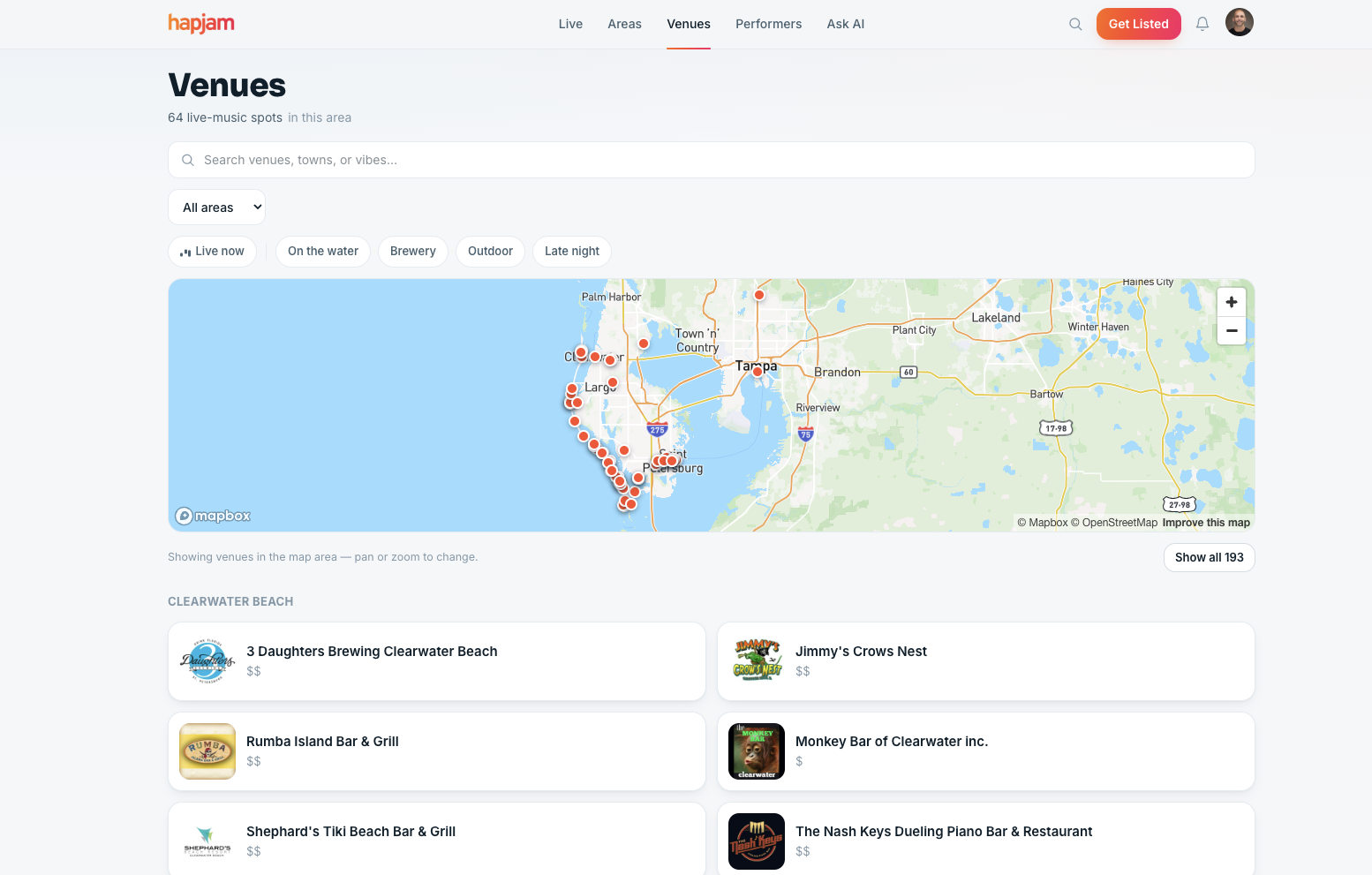Click the Palm Harbor map label

[x=611, y=298]
